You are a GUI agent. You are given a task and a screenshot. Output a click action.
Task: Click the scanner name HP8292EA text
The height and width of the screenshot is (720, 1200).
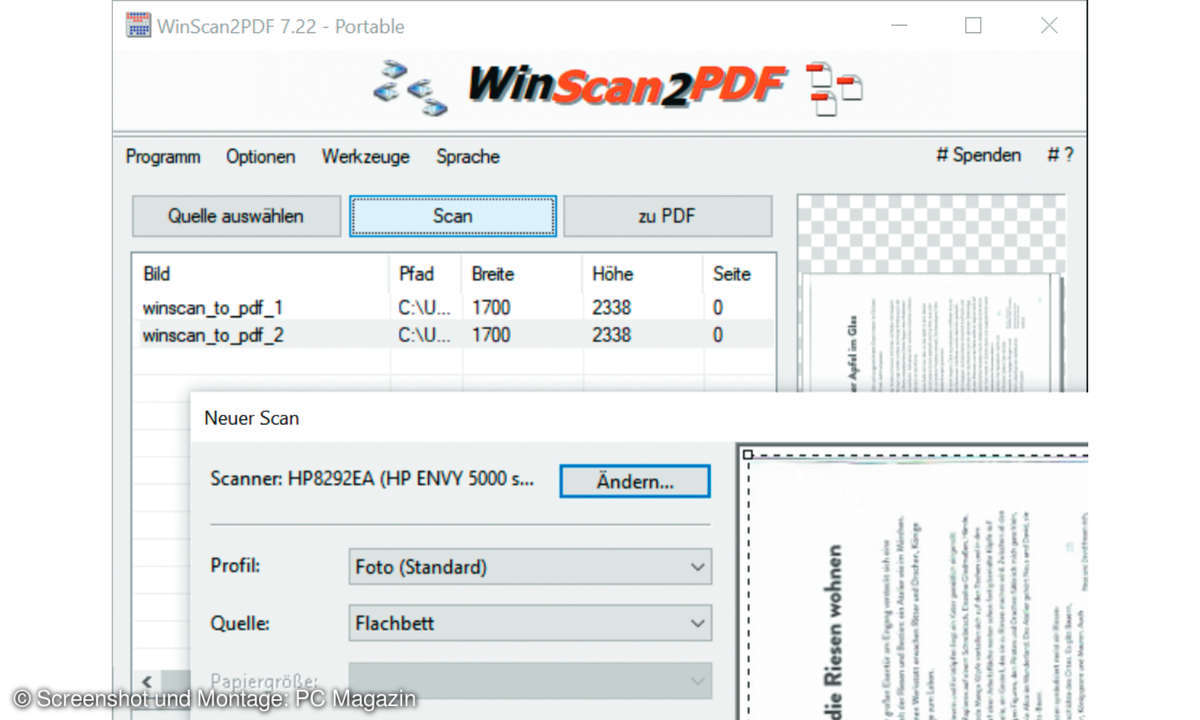click(372, 479)
